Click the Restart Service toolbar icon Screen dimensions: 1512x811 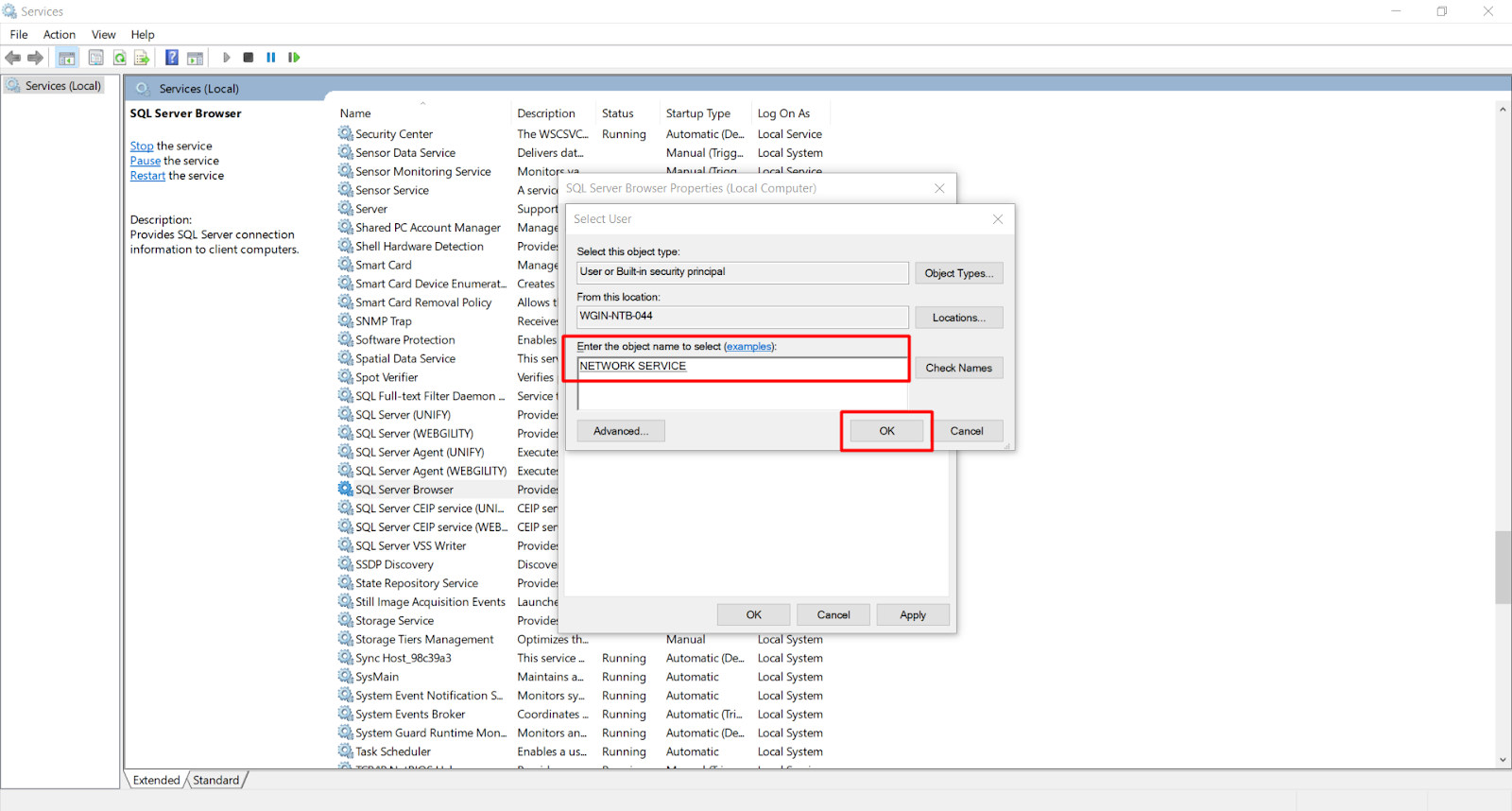[x=294, y=58]
